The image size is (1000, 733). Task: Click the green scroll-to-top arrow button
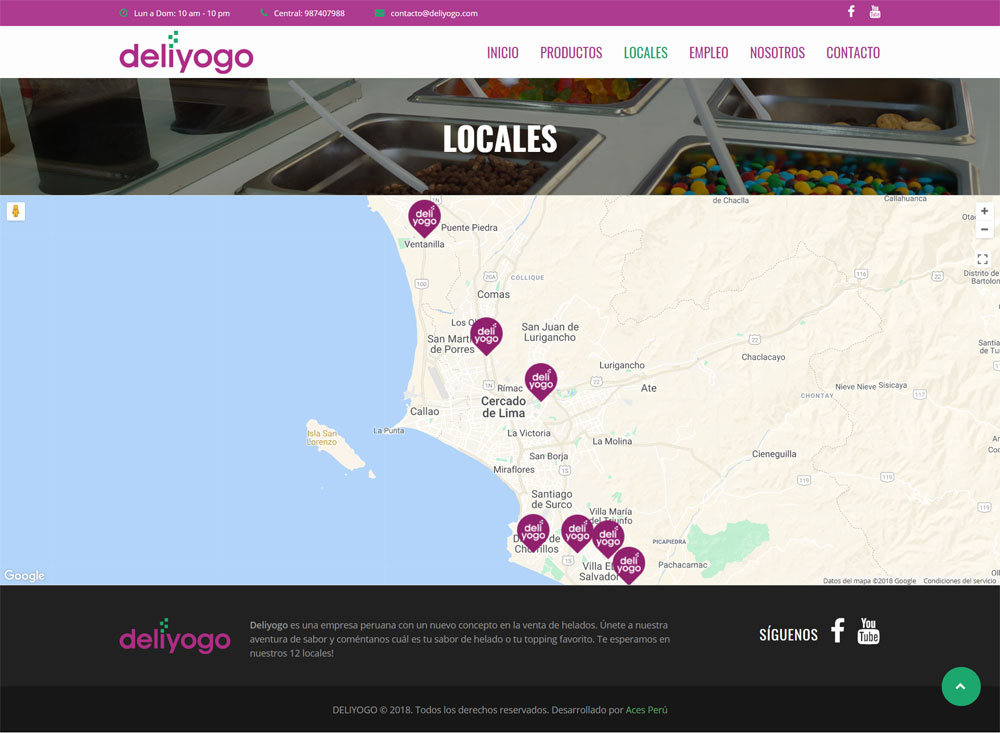tap(961, 686)
